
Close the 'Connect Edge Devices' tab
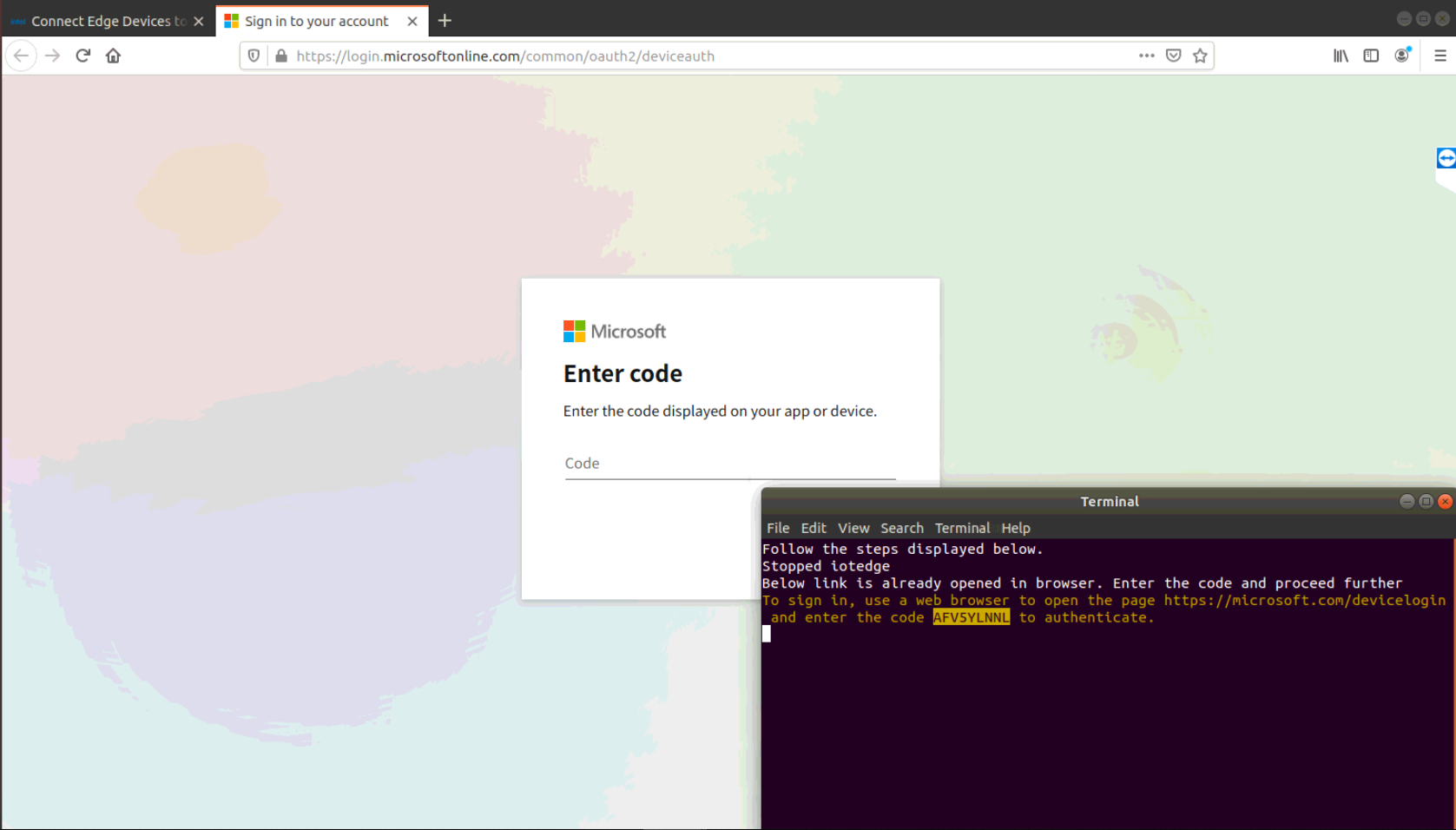point(199,21)
